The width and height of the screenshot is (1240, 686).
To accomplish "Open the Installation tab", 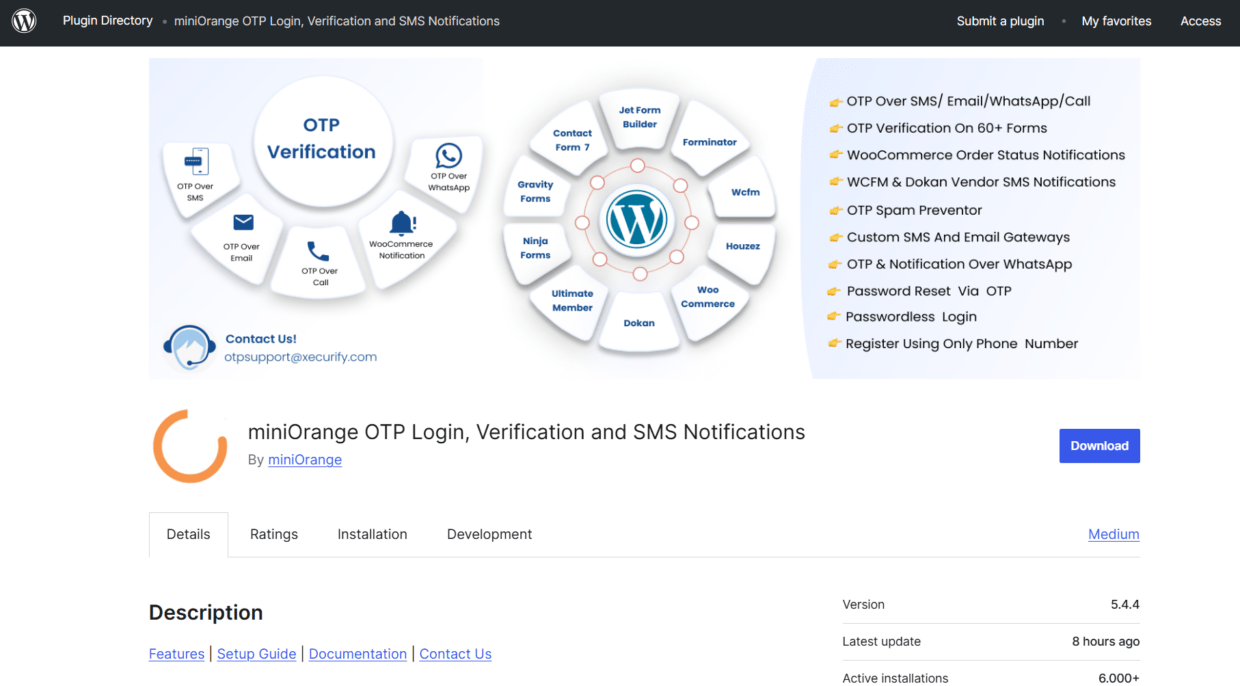I will (372, 534).
